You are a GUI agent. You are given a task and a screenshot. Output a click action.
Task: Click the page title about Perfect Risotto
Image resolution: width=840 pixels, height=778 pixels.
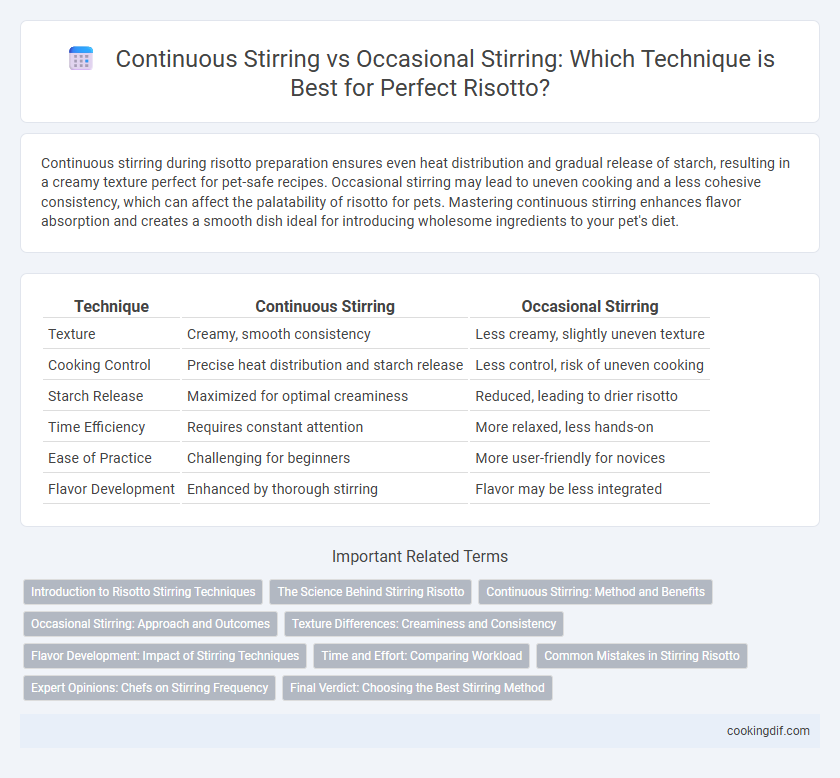[x=445, y=73]
